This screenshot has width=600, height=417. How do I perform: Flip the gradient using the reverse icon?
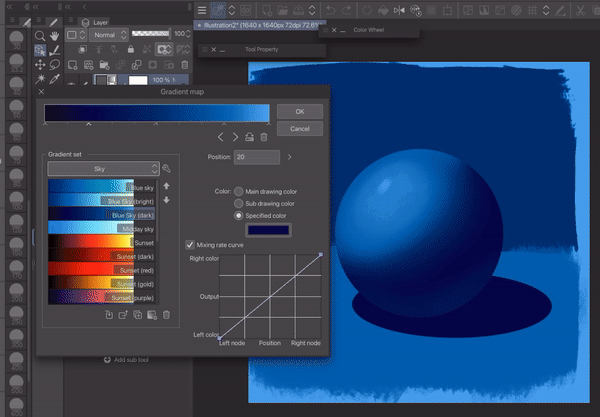pos(249,137)
